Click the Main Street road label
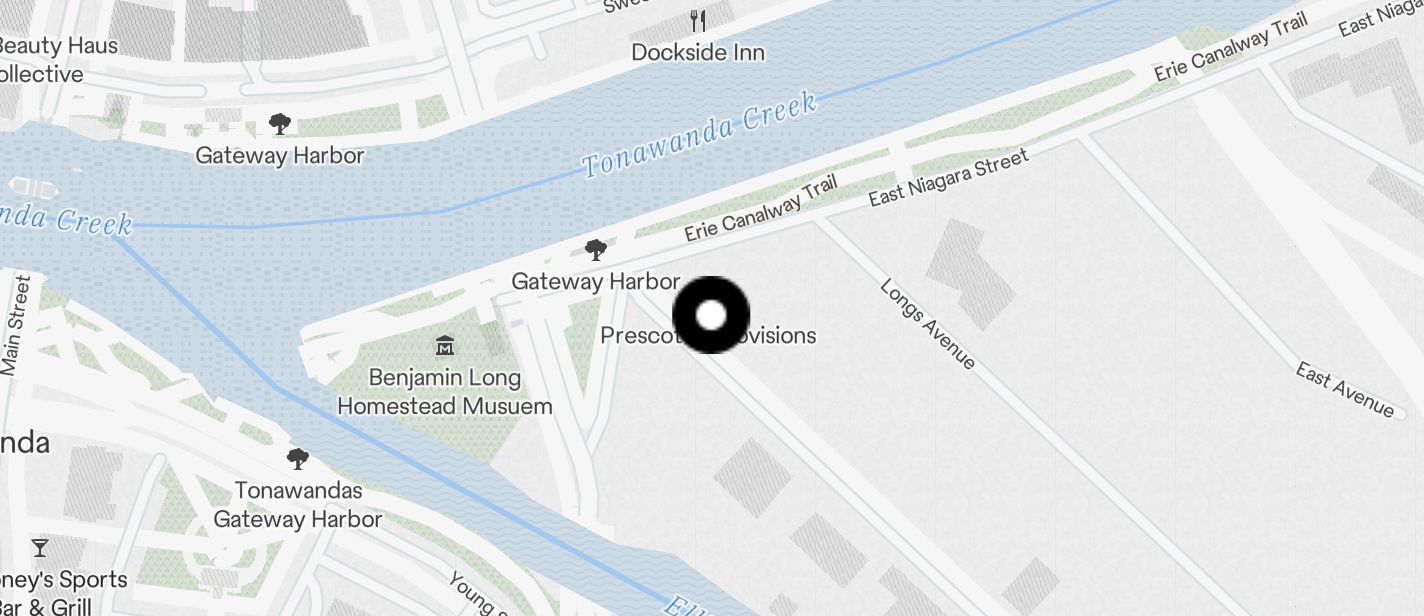 [x=17, y=325]
